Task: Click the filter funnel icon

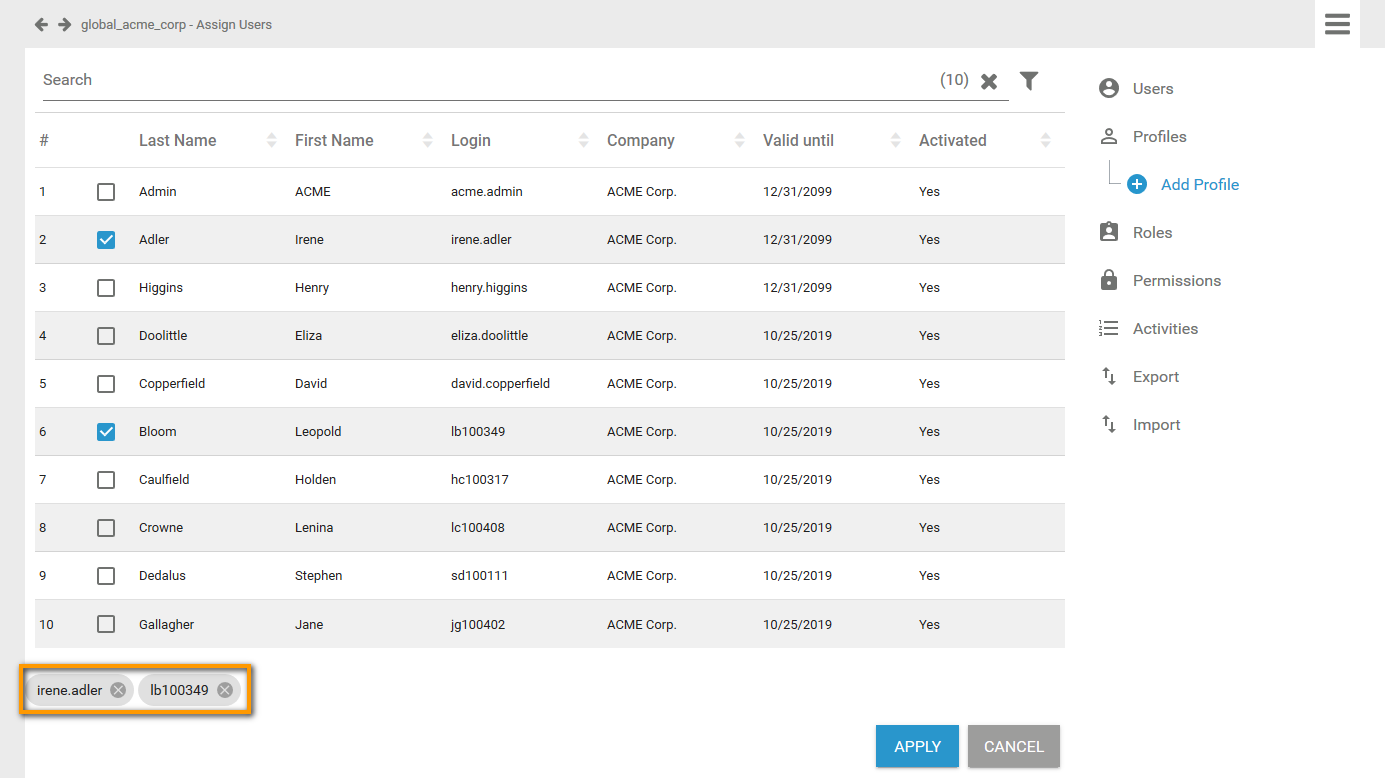Action: coord(1029,81)
